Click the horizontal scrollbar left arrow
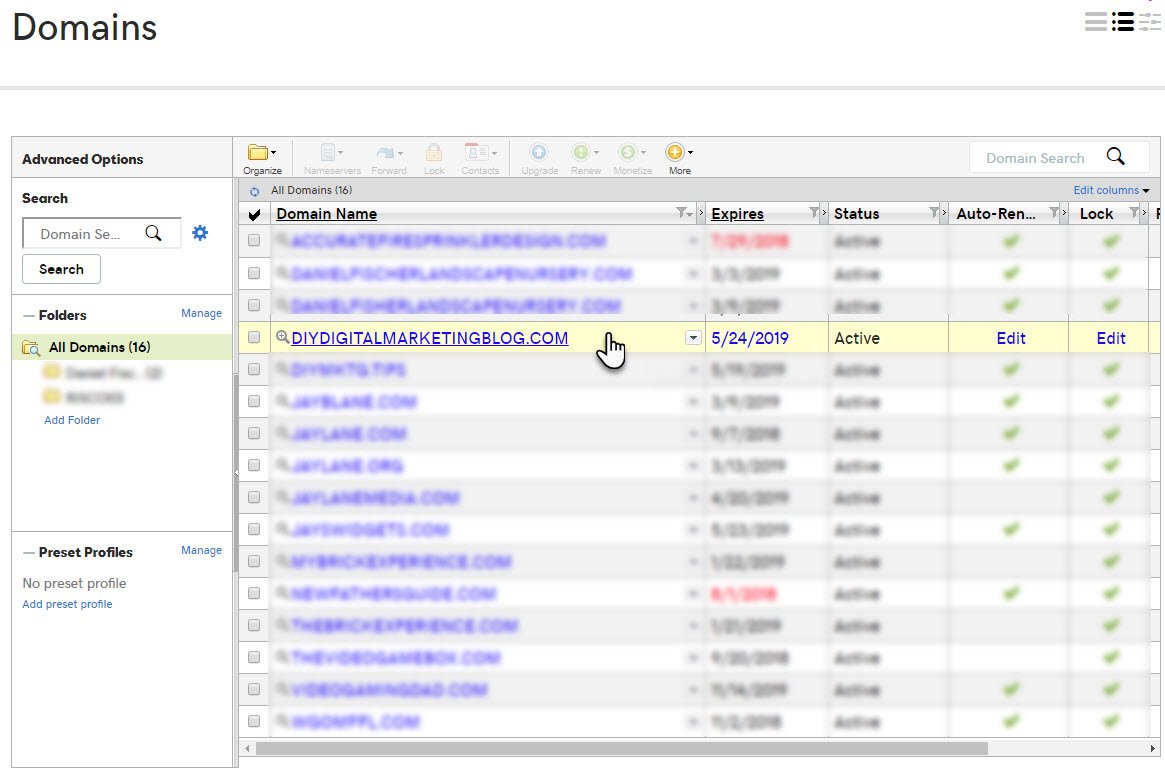The width and height of the screenshot is (1165, 776). point(247,748)
